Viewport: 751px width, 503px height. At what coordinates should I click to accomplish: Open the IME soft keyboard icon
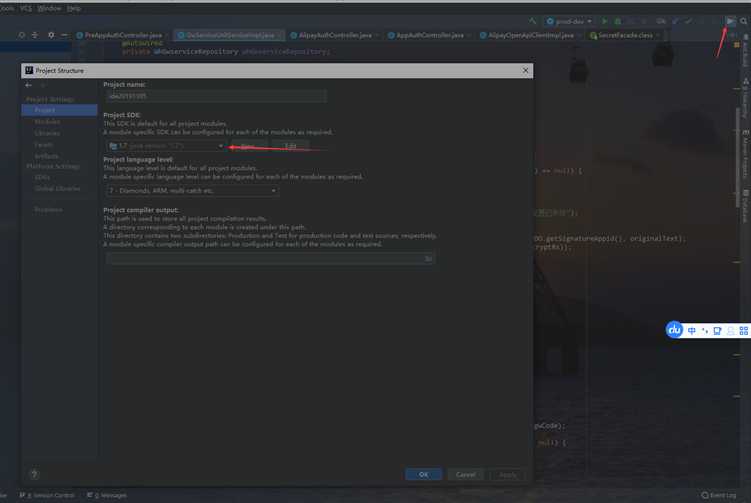point(717,331)
